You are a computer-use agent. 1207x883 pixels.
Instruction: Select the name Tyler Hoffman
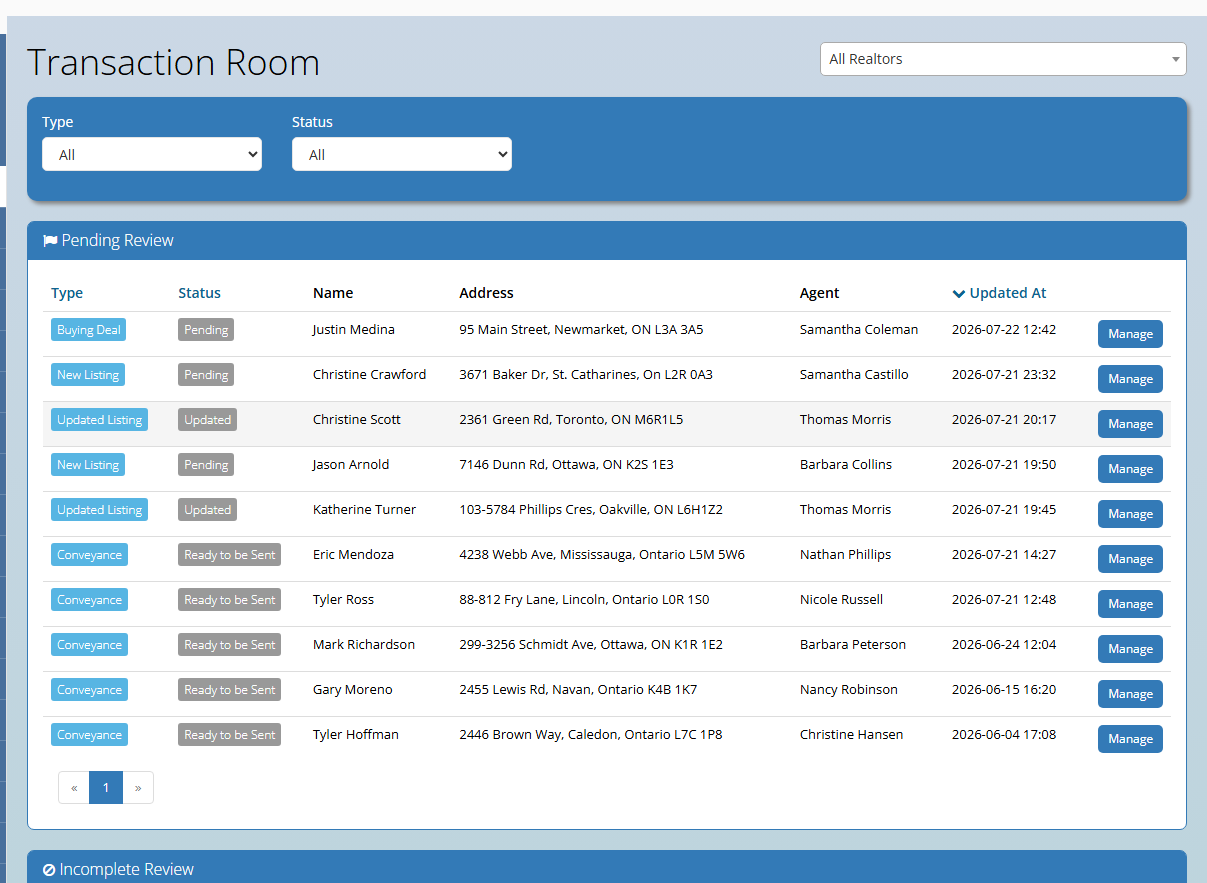tap(355, 734)
